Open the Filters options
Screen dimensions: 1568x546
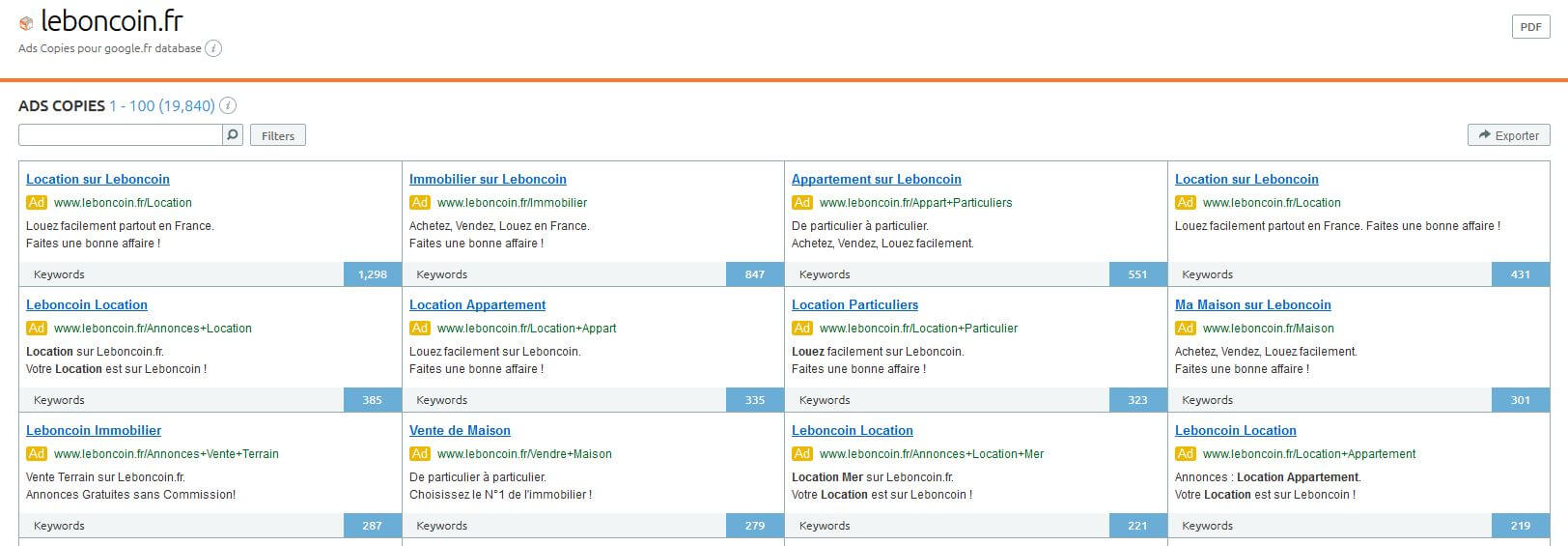tap(278, 135)
